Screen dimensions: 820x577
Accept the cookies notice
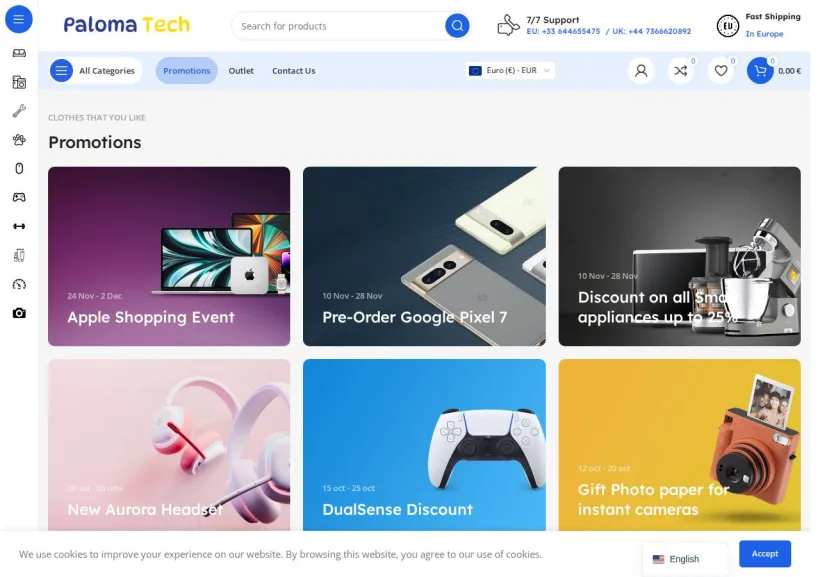click(x=765, y=553)
